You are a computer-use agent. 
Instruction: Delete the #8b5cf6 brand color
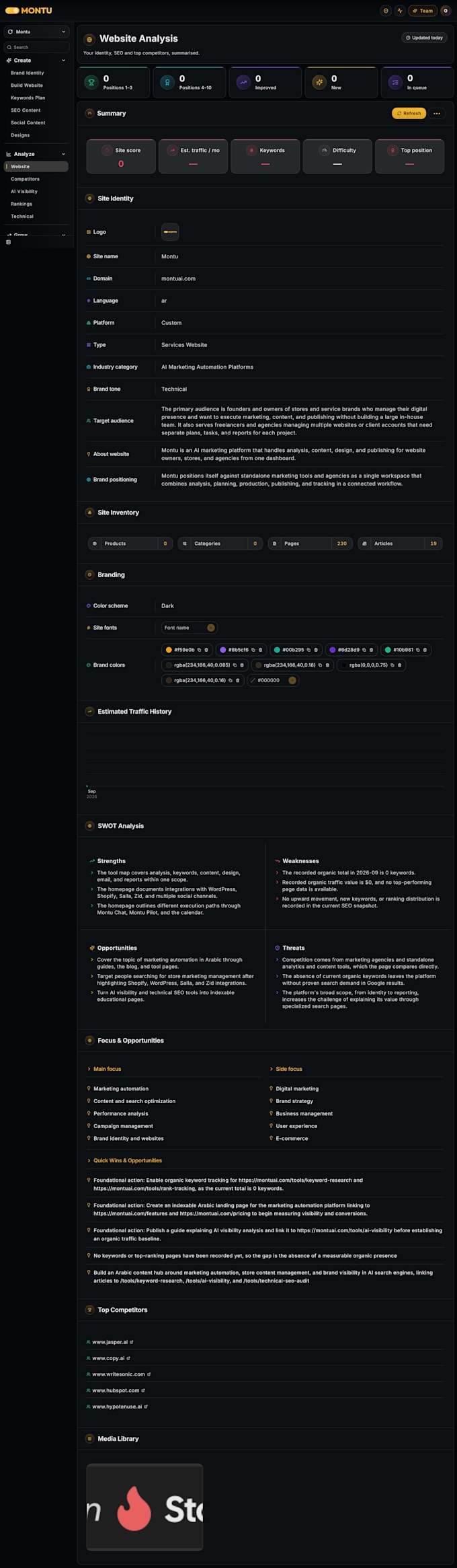pos(261,650)
